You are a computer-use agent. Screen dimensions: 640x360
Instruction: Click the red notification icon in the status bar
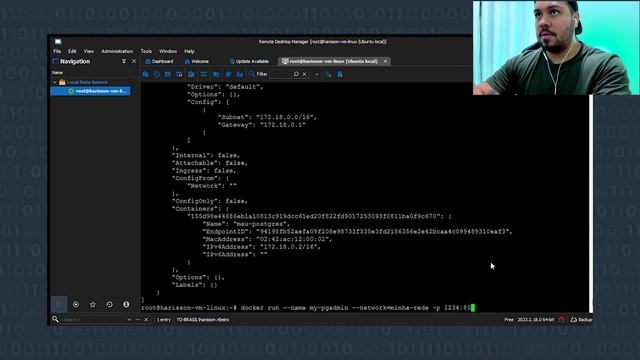point(562,320)
